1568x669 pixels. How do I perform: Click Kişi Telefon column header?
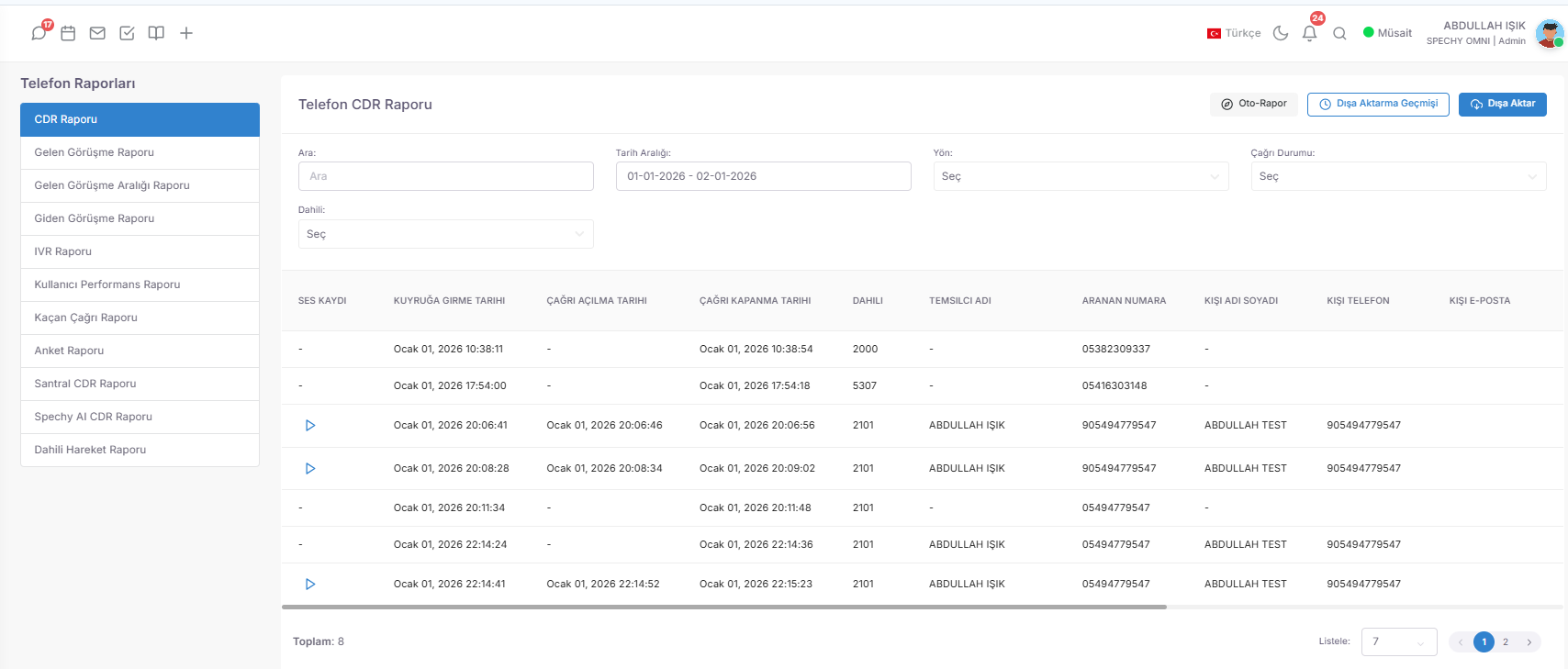[x=1358, y=301]
